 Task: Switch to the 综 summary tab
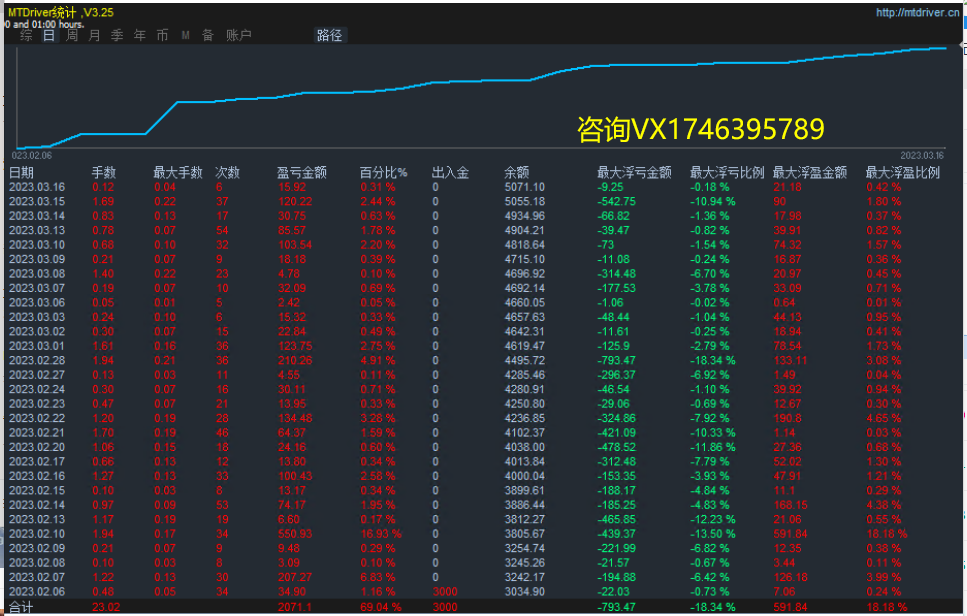pyautogui.click(x=26, y=35)
